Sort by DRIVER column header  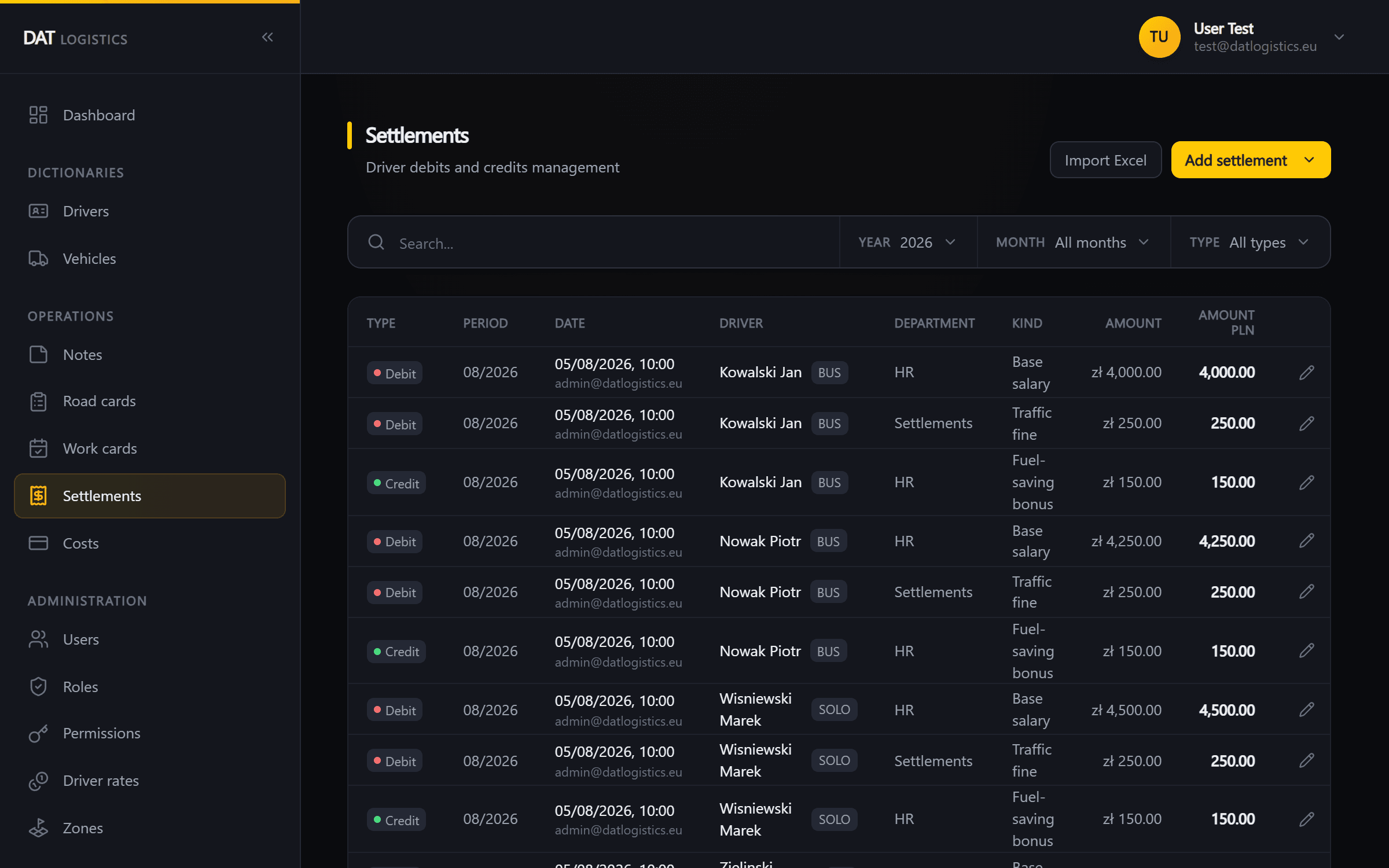pos(741,323)
